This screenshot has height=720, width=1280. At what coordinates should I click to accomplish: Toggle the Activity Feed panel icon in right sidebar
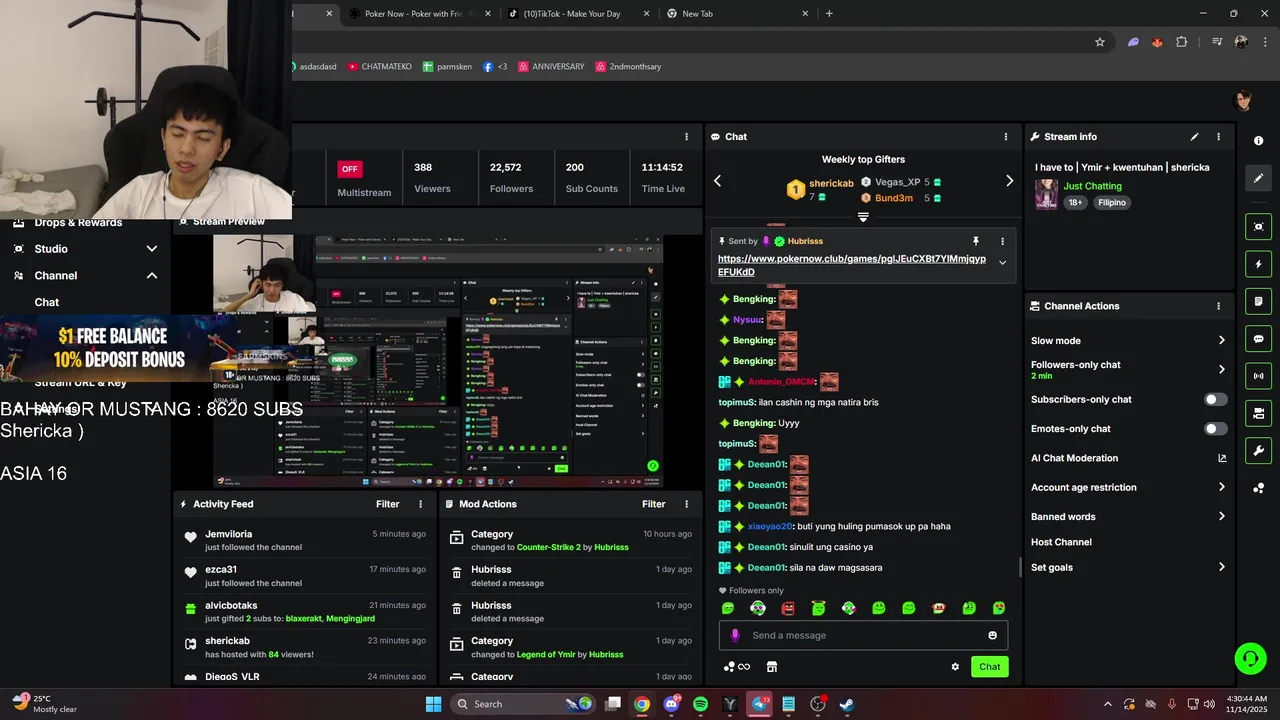(x=1258, y=301)
